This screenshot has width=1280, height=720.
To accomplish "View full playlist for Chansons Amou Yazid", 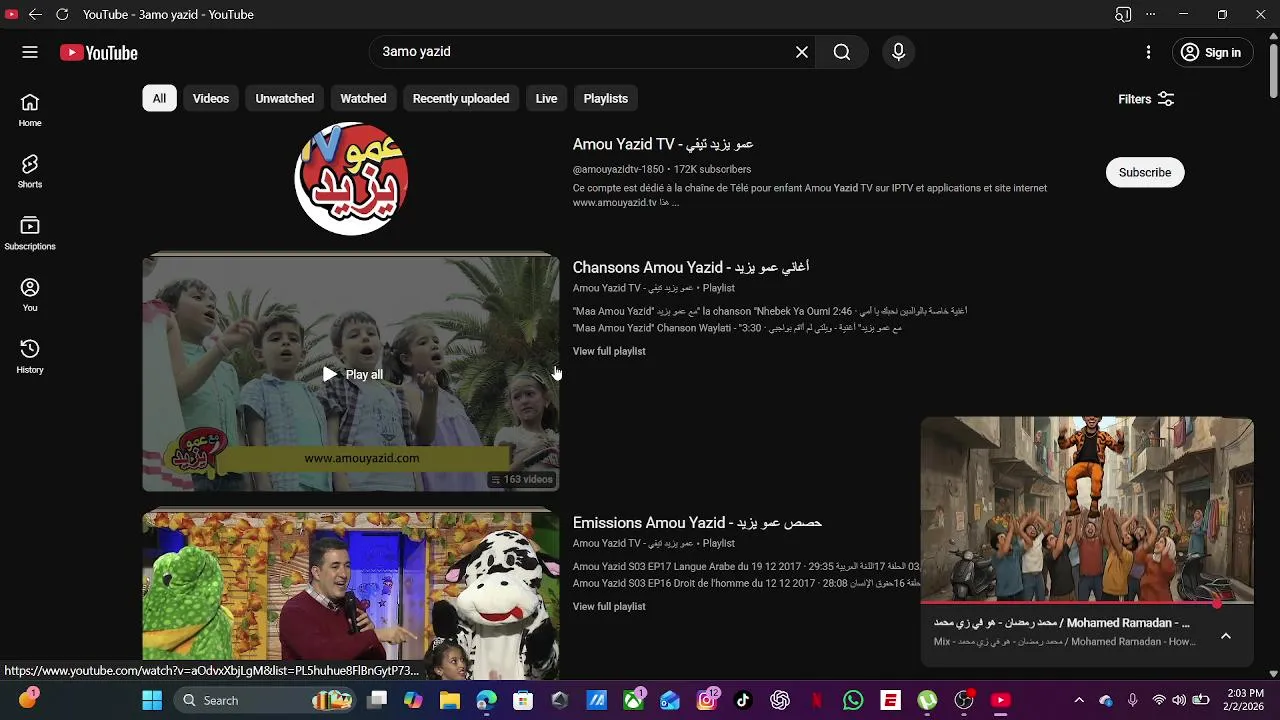I will (x=609, y=351).
